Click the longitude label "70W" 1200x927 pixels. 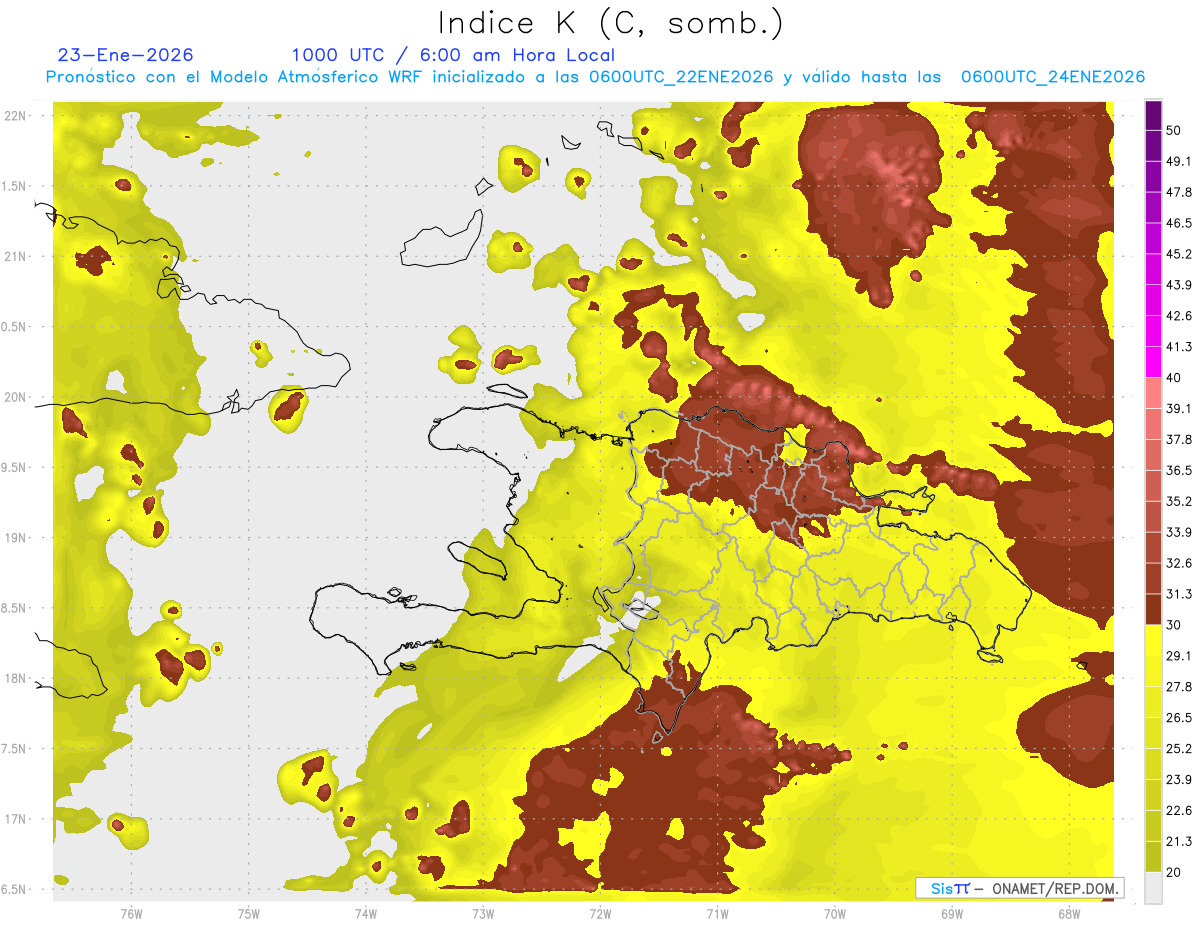(835, 913)
